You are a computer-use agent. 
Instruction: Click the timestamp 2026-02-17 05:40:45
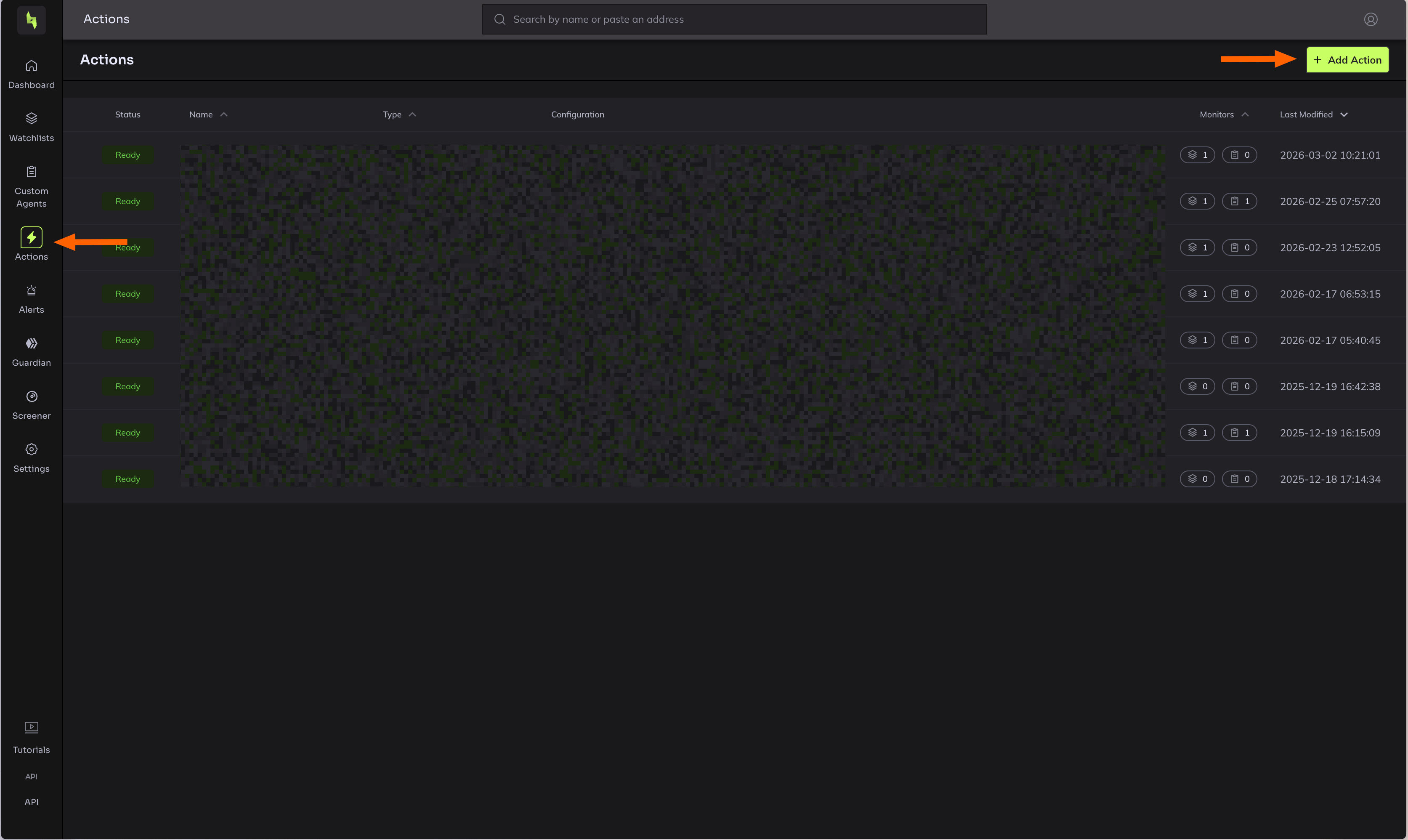pyautogui.click(x=1330, y=340)
